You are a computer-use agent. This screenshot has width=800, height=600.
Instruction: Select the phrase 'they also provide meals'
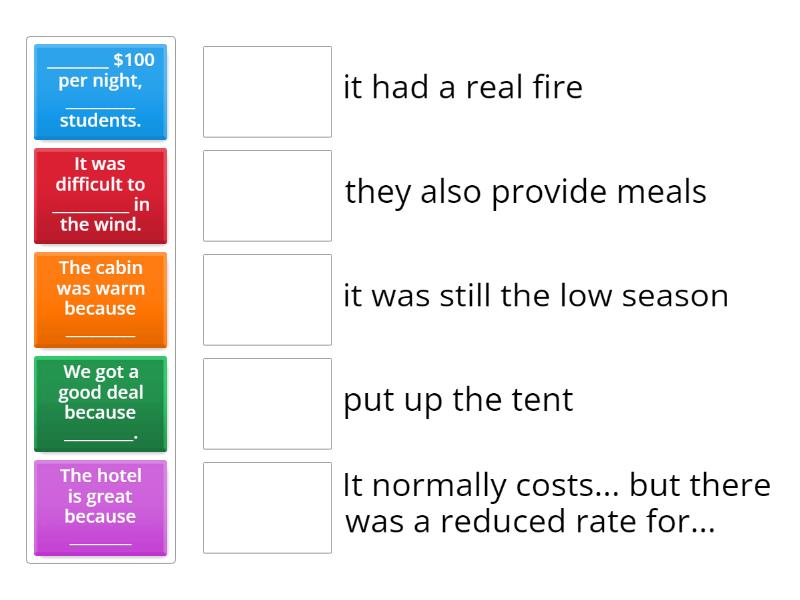tap(525, 191)
